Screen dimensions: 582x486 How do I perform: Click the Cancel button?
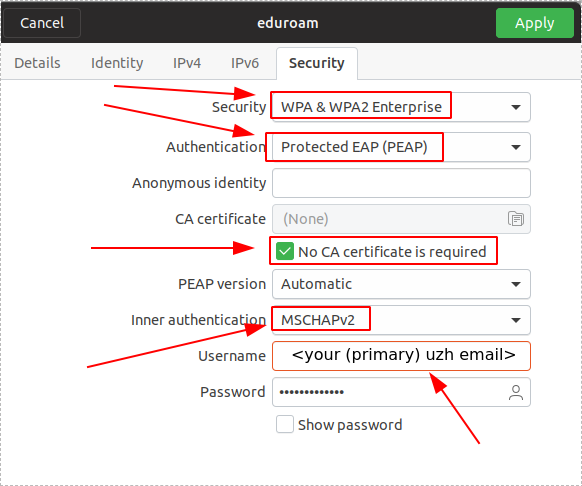tap(42, 23)
